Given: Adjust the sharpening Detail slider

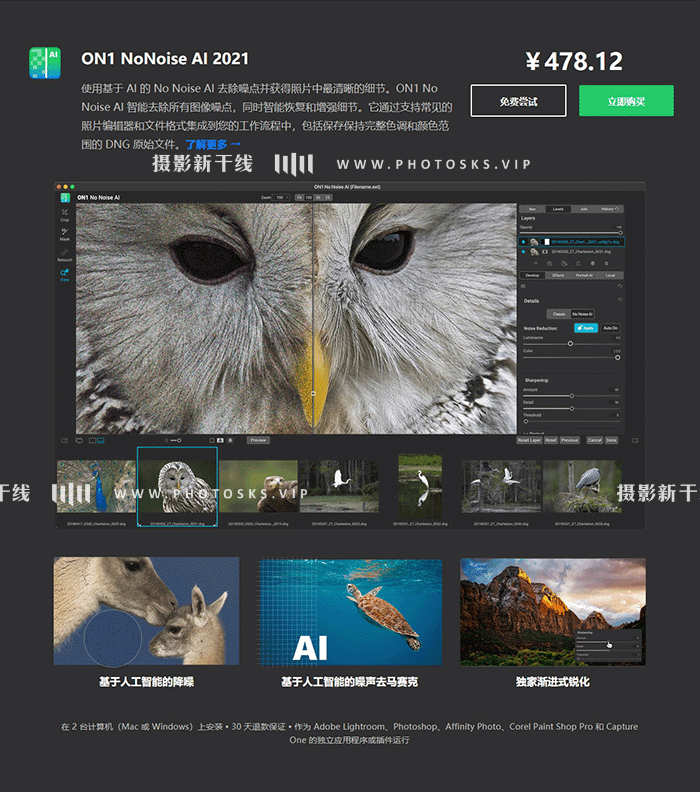Looking at the screenshot, I should [572, 408].
